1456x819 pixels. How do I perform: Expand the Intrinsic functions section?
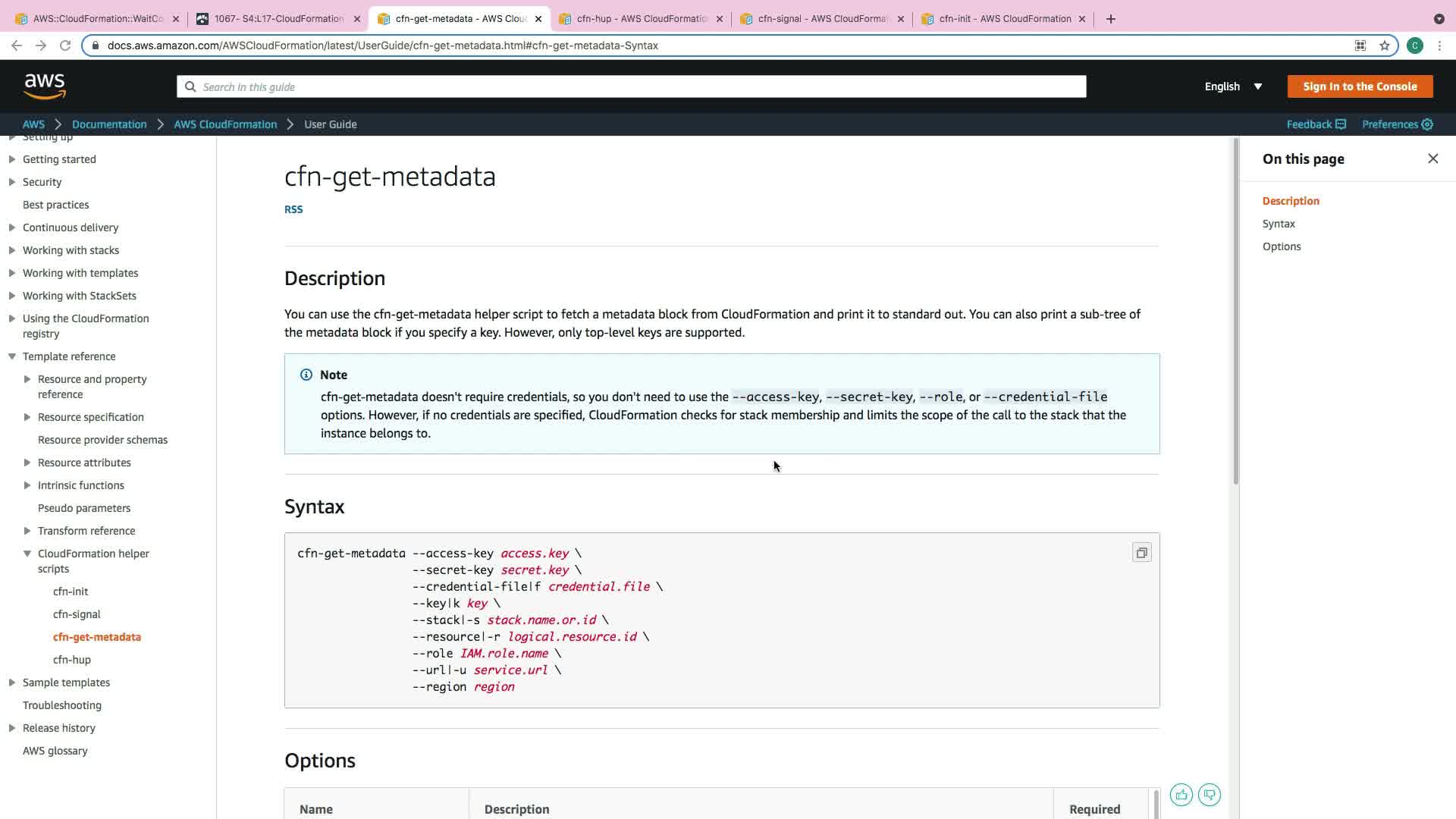[27, 485]
